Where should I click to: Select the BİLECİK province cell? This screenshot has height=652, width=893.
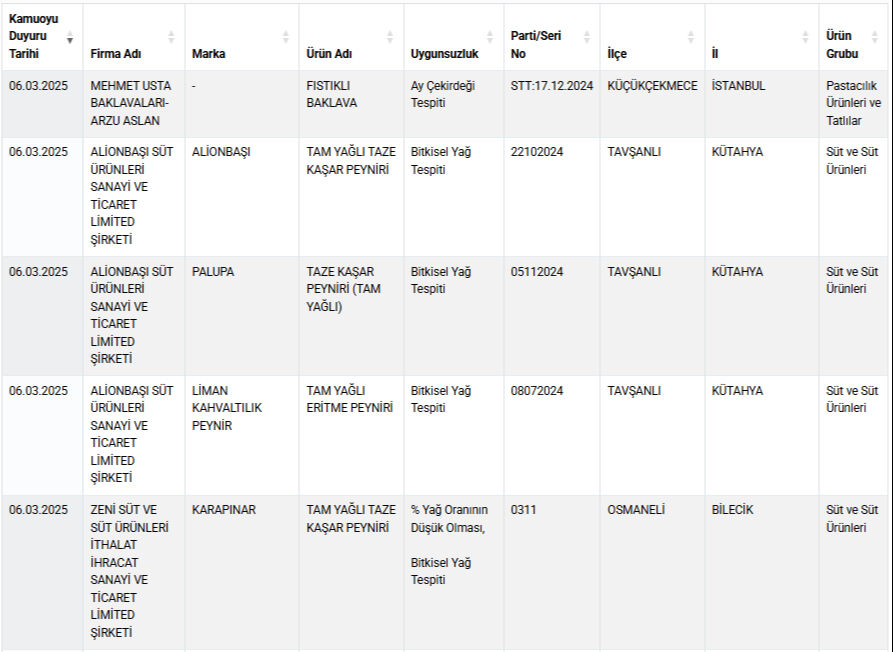733,510
